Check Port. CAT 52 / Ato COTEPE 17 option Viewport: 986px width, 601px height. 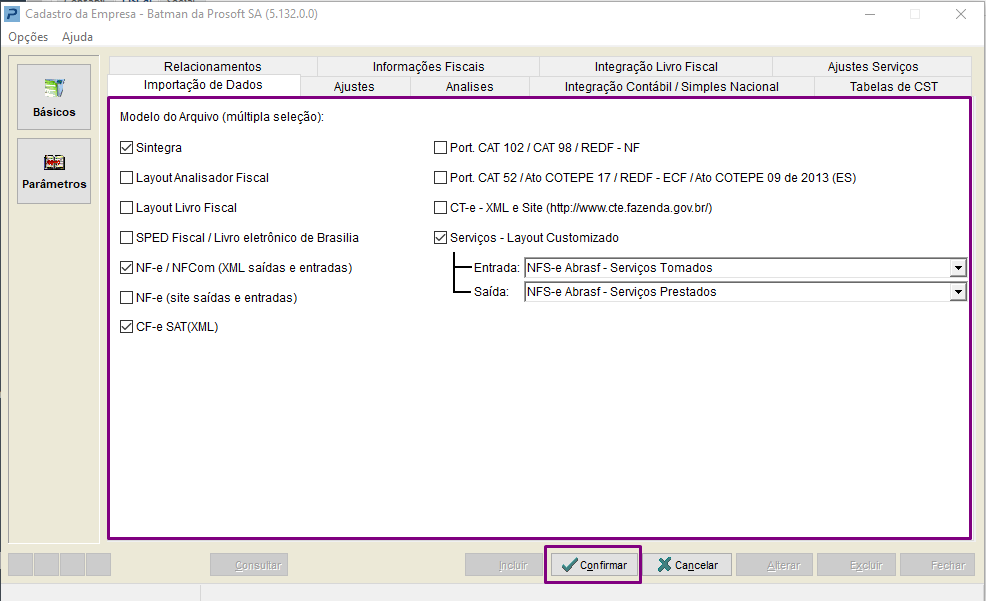tap(440, 178)
